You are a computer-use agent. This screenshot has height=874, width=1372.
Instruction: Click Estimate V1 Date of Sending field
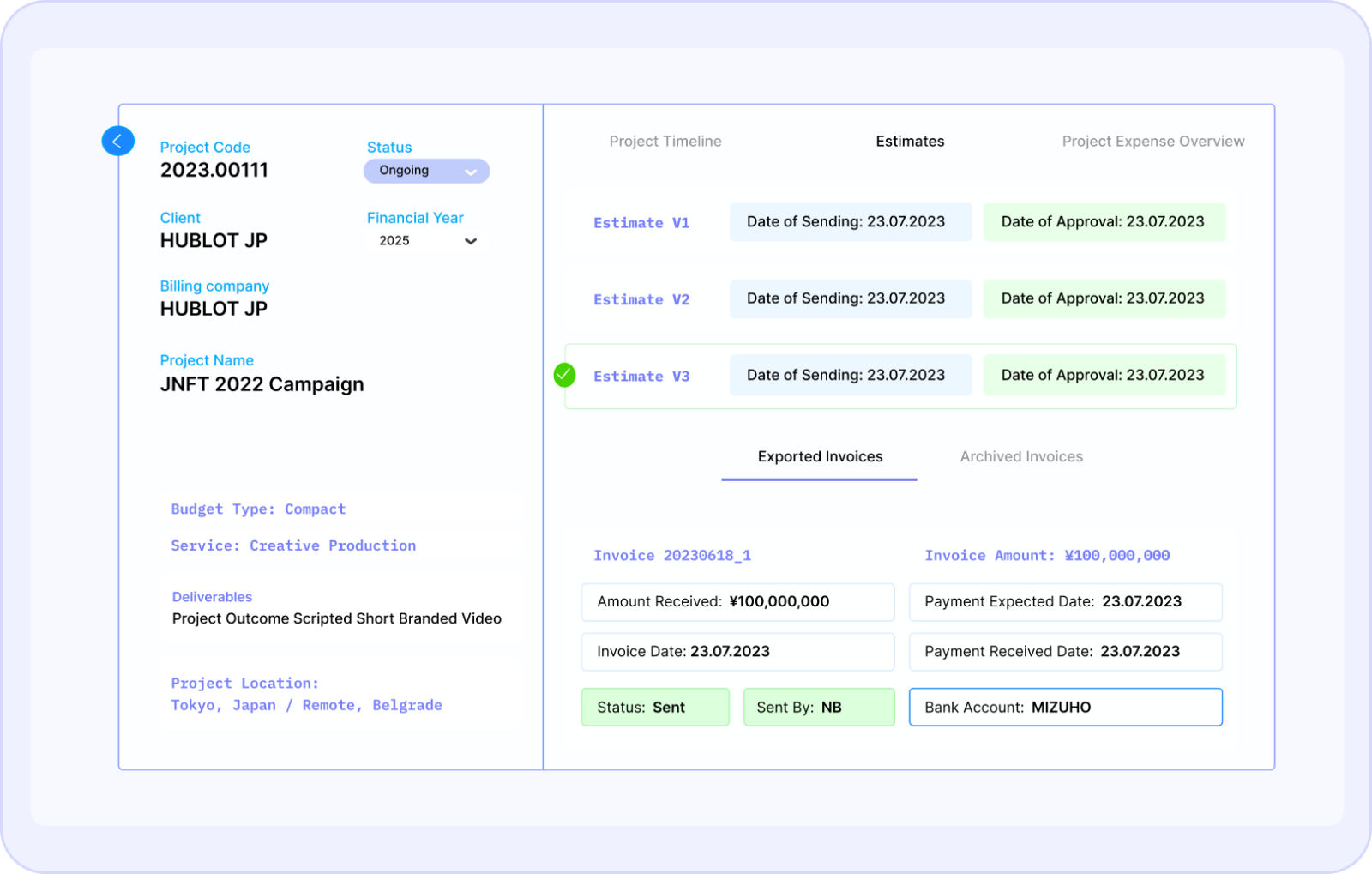851,222
